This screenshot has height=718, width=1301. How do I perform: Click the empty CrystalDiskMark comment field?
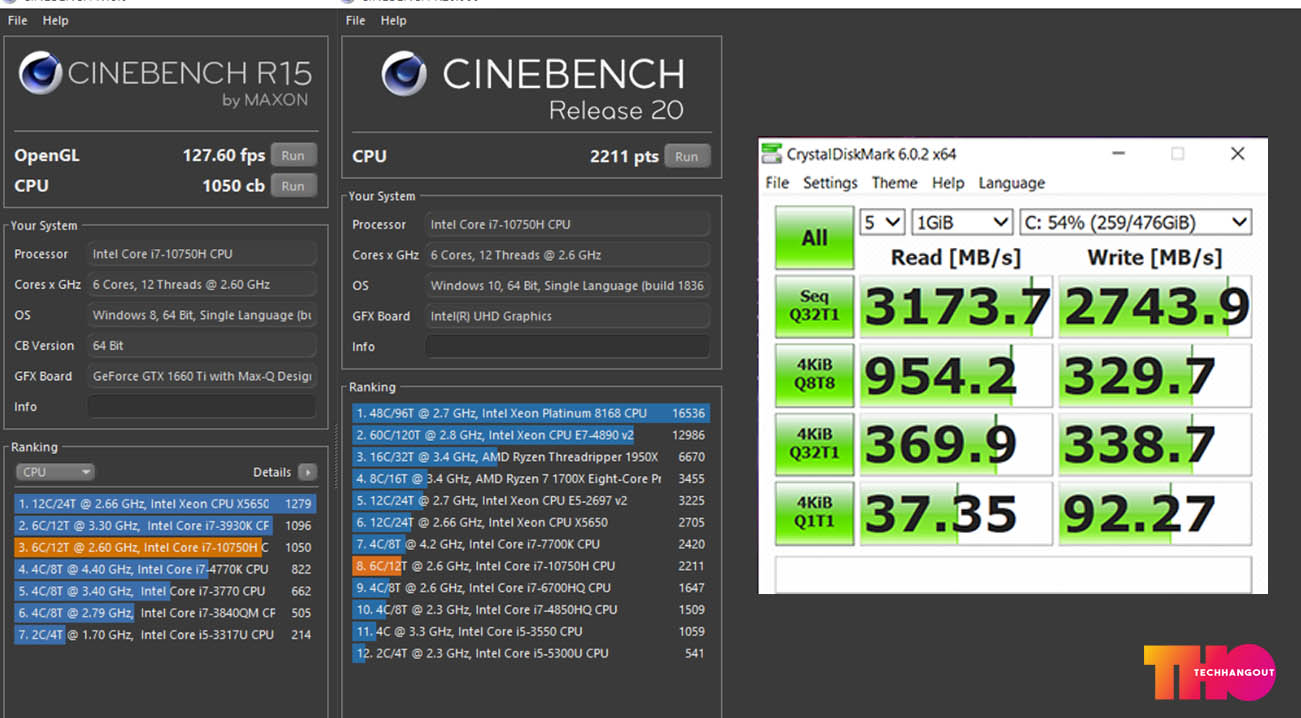[1013, 574]
